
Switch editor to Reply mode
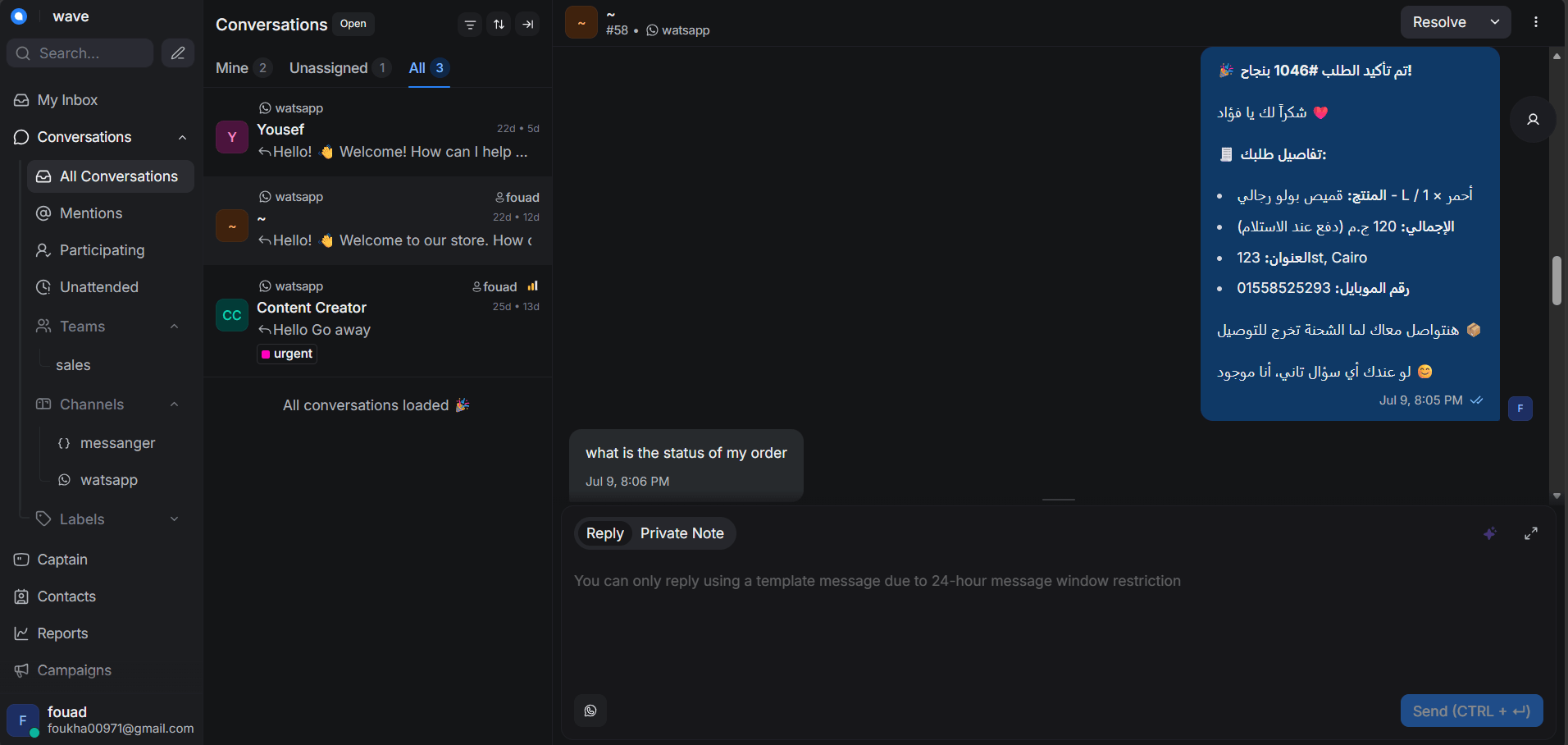pyautogui.click(x=605, y=533)
